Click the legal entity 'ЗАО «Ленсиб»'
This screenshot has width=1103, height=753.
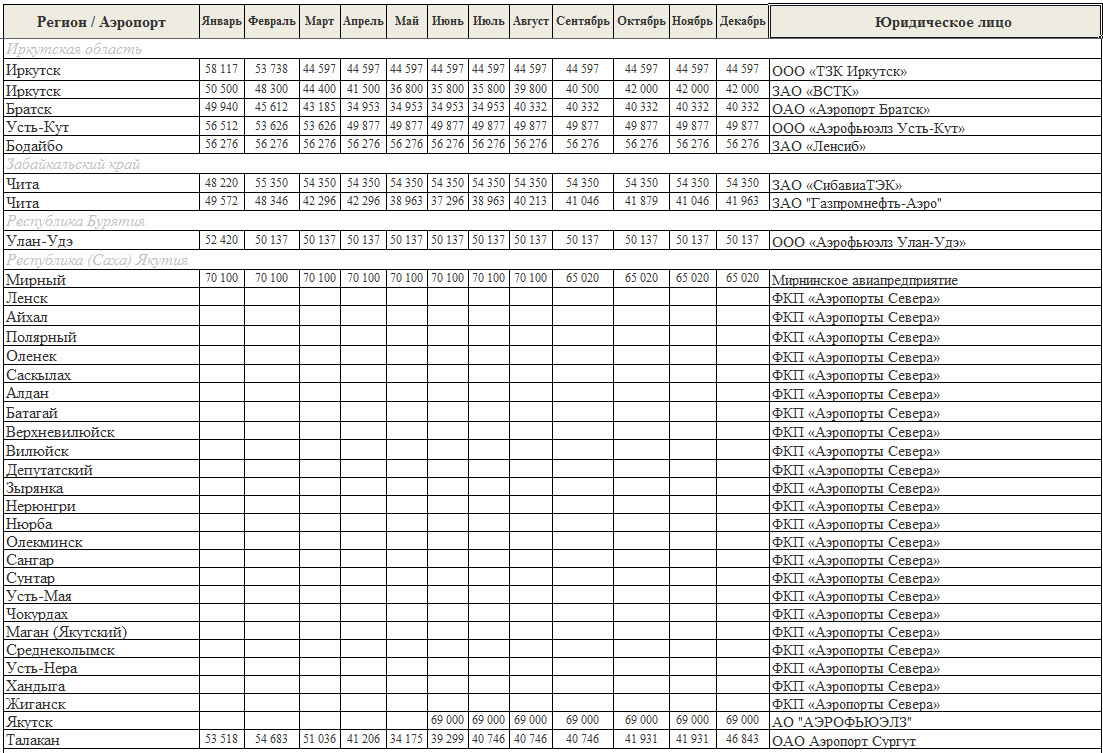coord(819,146)
